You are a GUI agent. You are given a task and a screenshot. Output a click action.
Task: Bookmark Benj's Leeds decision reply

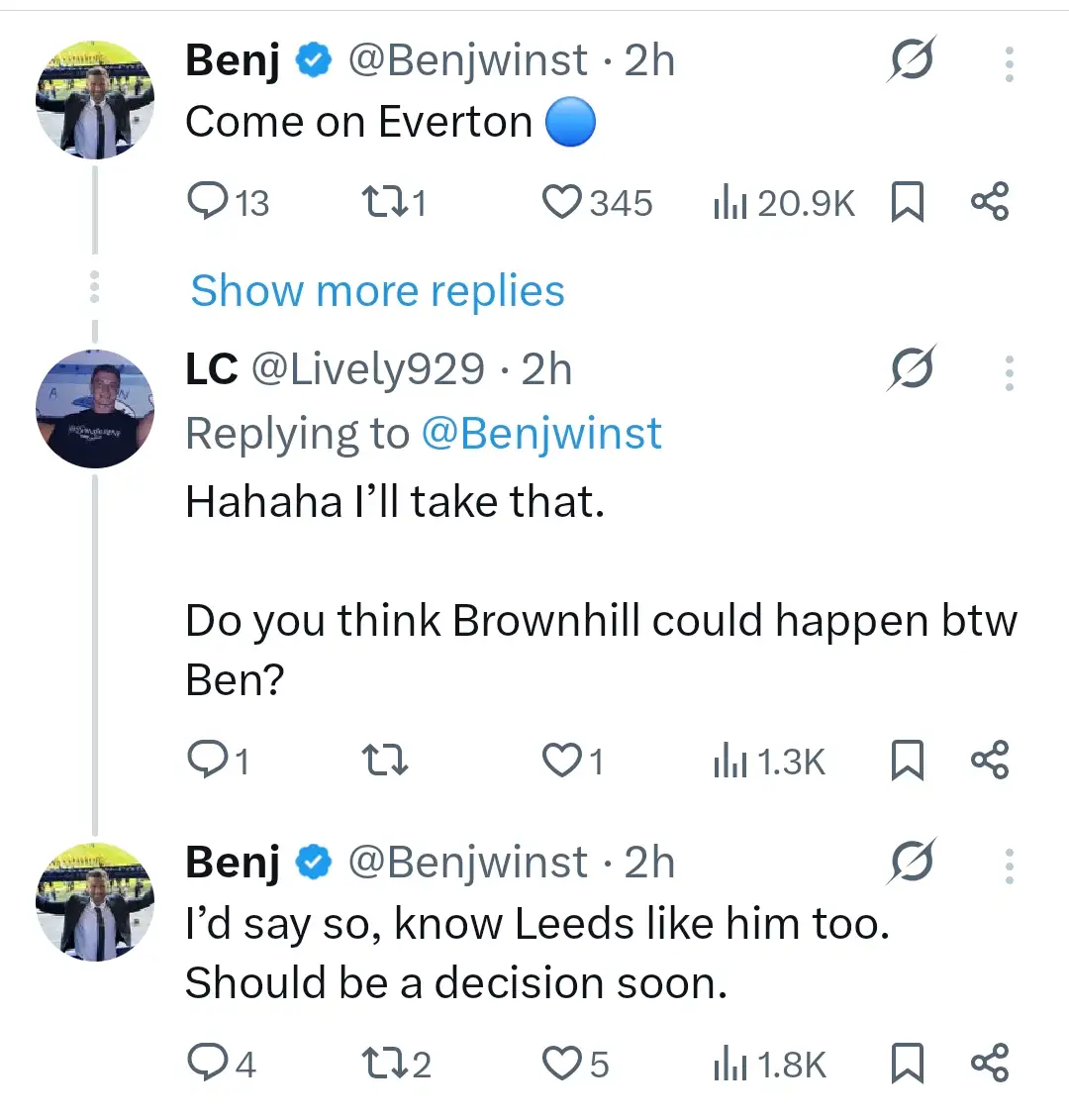point(908,1065)
